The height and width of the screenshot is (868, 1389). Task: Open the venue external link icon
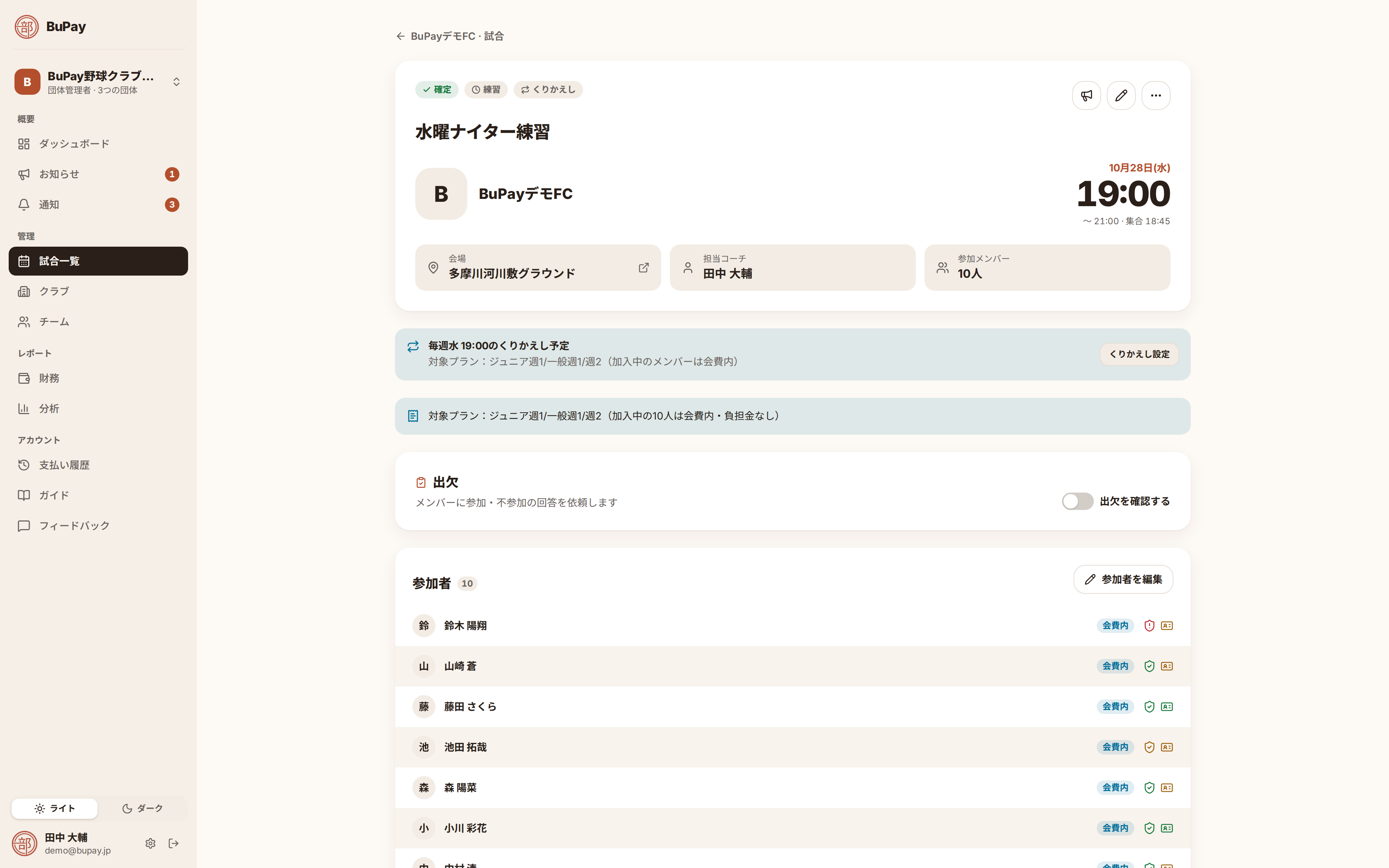643,268
